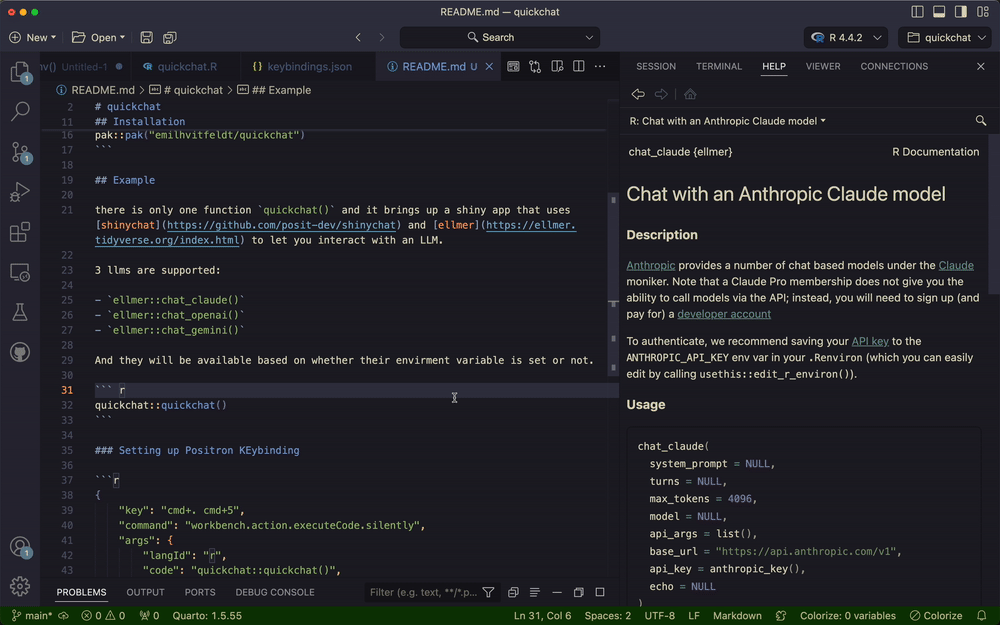Switch to the CONNECTIONS tab
Image resolution: width=1000 pixels, height=625 pixels.
point(894,66)
